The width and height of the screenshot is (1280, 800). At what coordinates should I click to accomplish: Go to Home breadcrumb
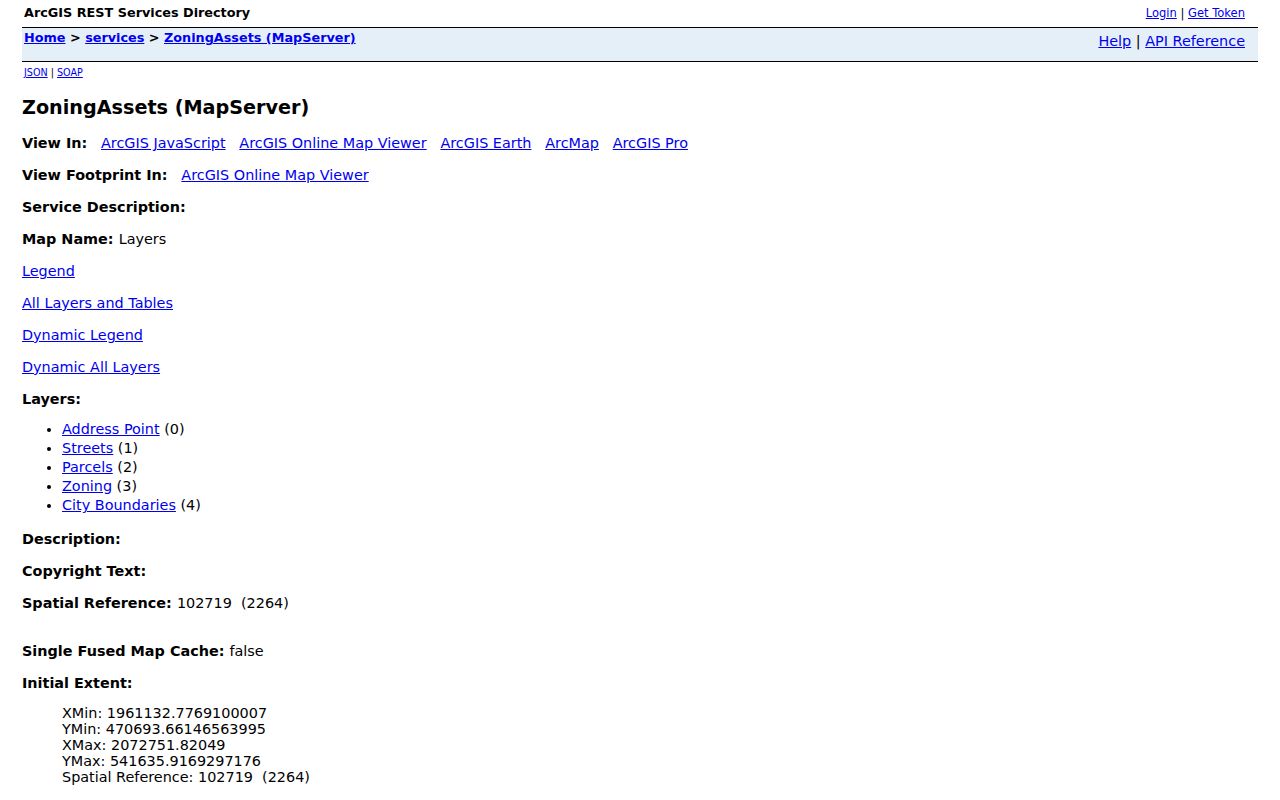(x=45, y=38)
